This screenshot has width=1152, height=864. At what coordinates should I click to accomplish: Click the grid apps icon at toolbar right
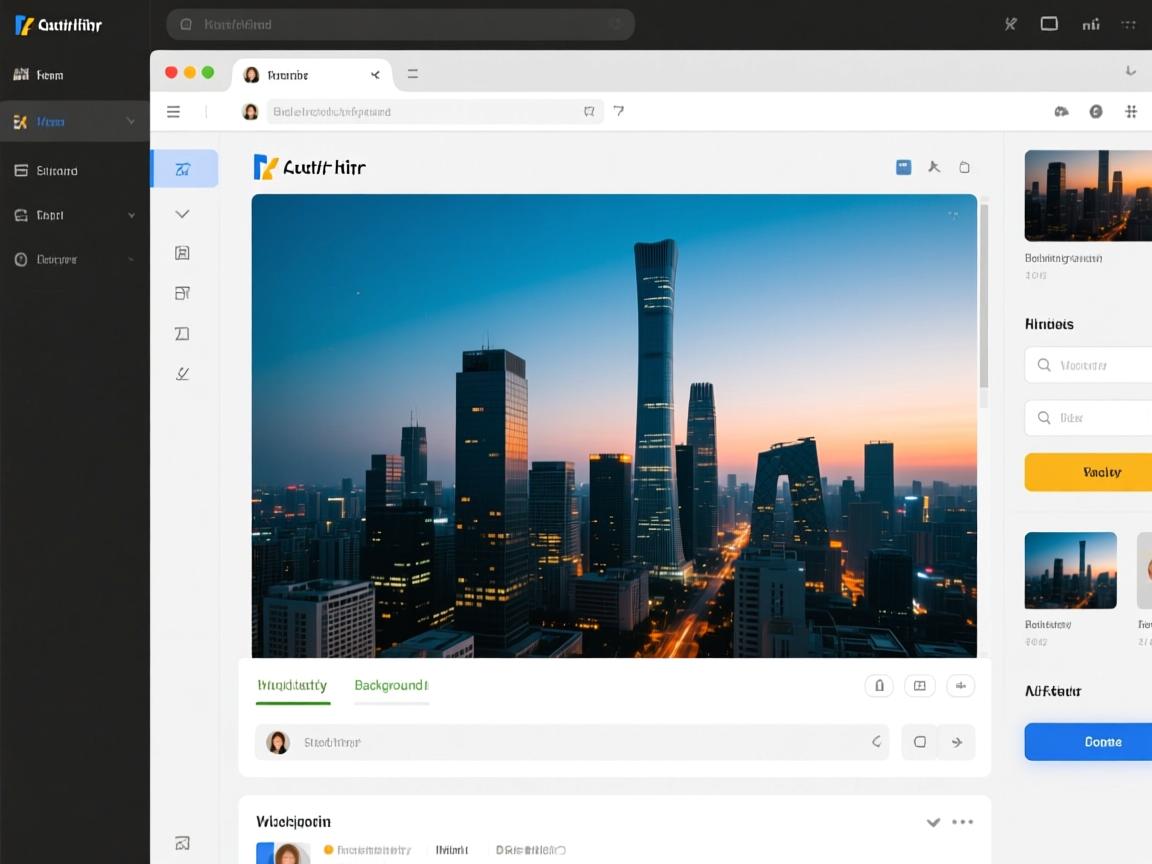(1131, 112)
